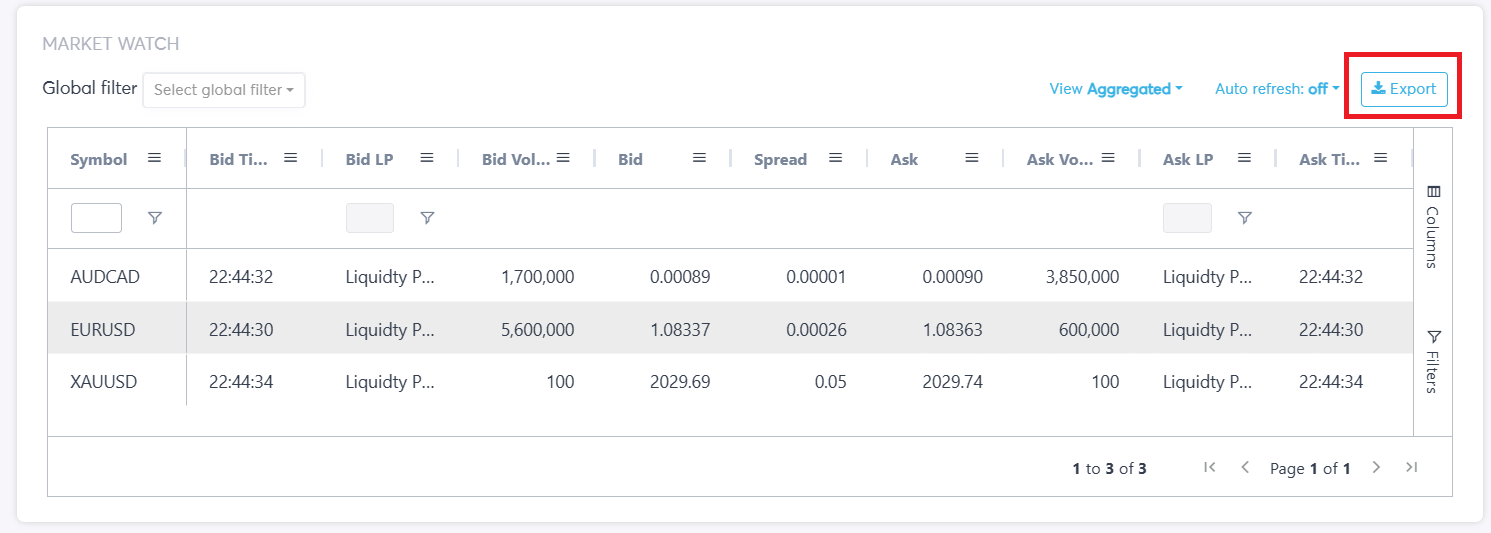Viewport: 1491px width, 533px height.
Task: Focus the Symbol filter text box
Action: click(x=96, y=218)
